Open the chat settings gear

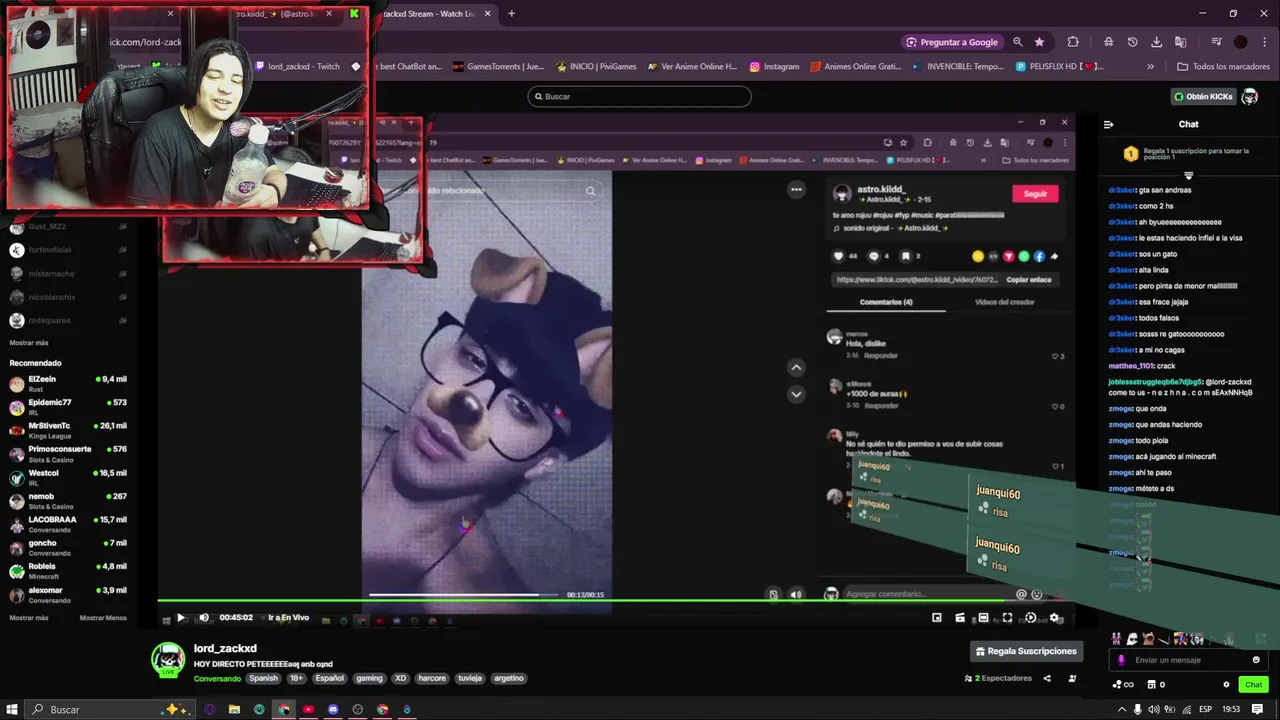coord(1226,685)
